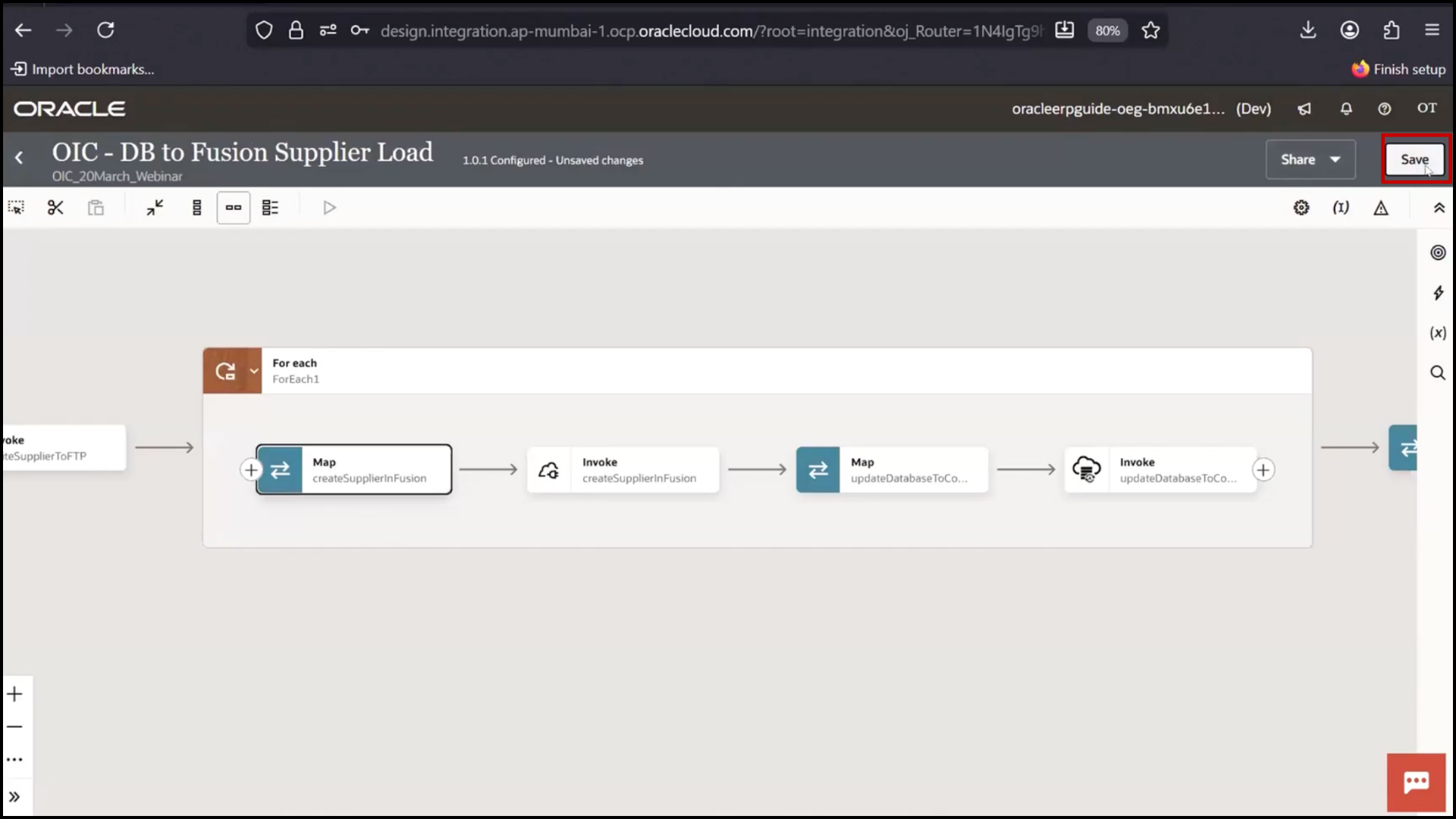
Task: Open the help question mark icon
Action: (x=1385, y=108)
